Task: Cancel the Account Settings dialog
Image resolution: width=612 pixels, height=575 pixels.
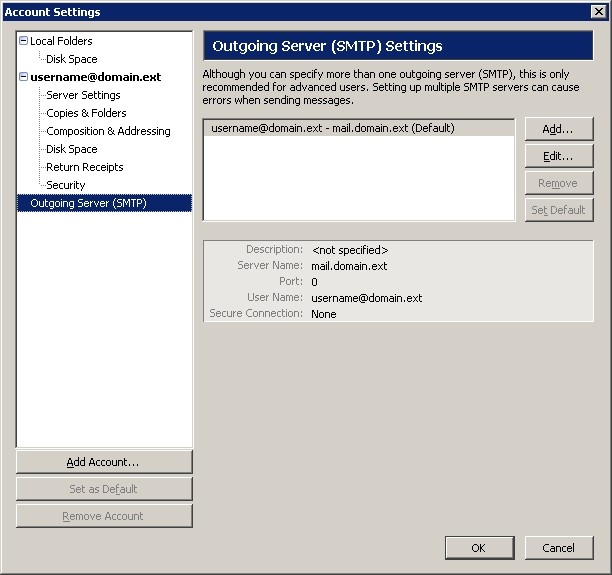Action: point(558,548)
